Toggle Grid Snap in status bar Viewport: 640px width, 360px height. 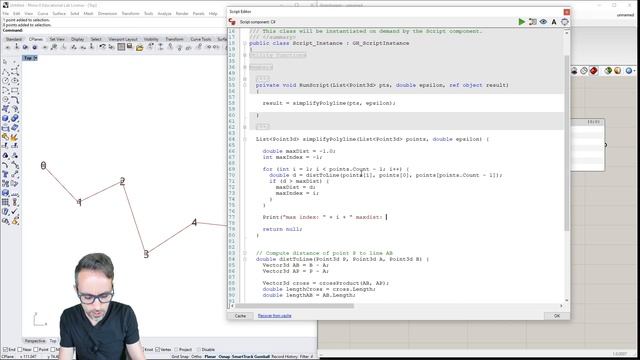[x=180, y=356]
